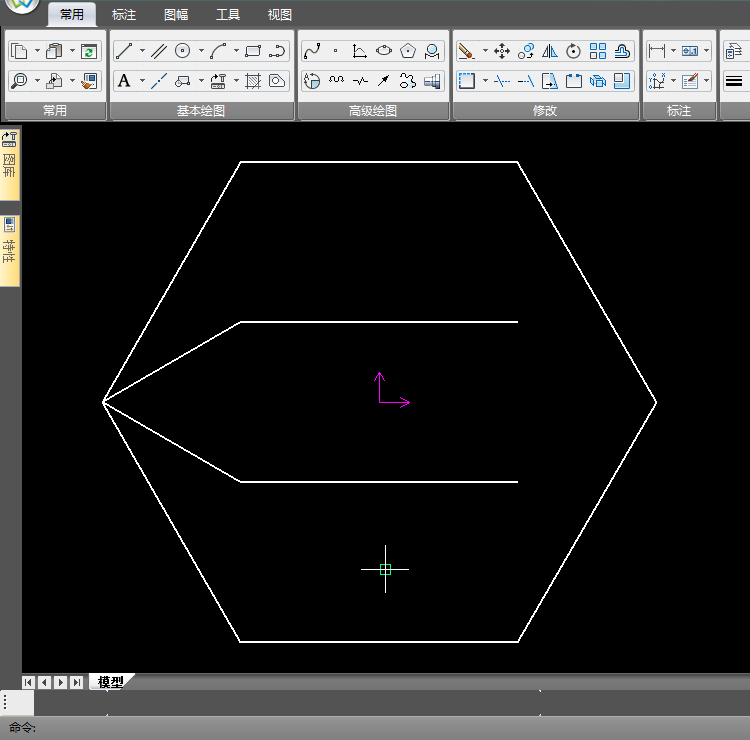Image resolution: width=750 pixels, height=740 pixels.
Task: Switch to the 标注 ribbon tab
Action: [124, 15]
